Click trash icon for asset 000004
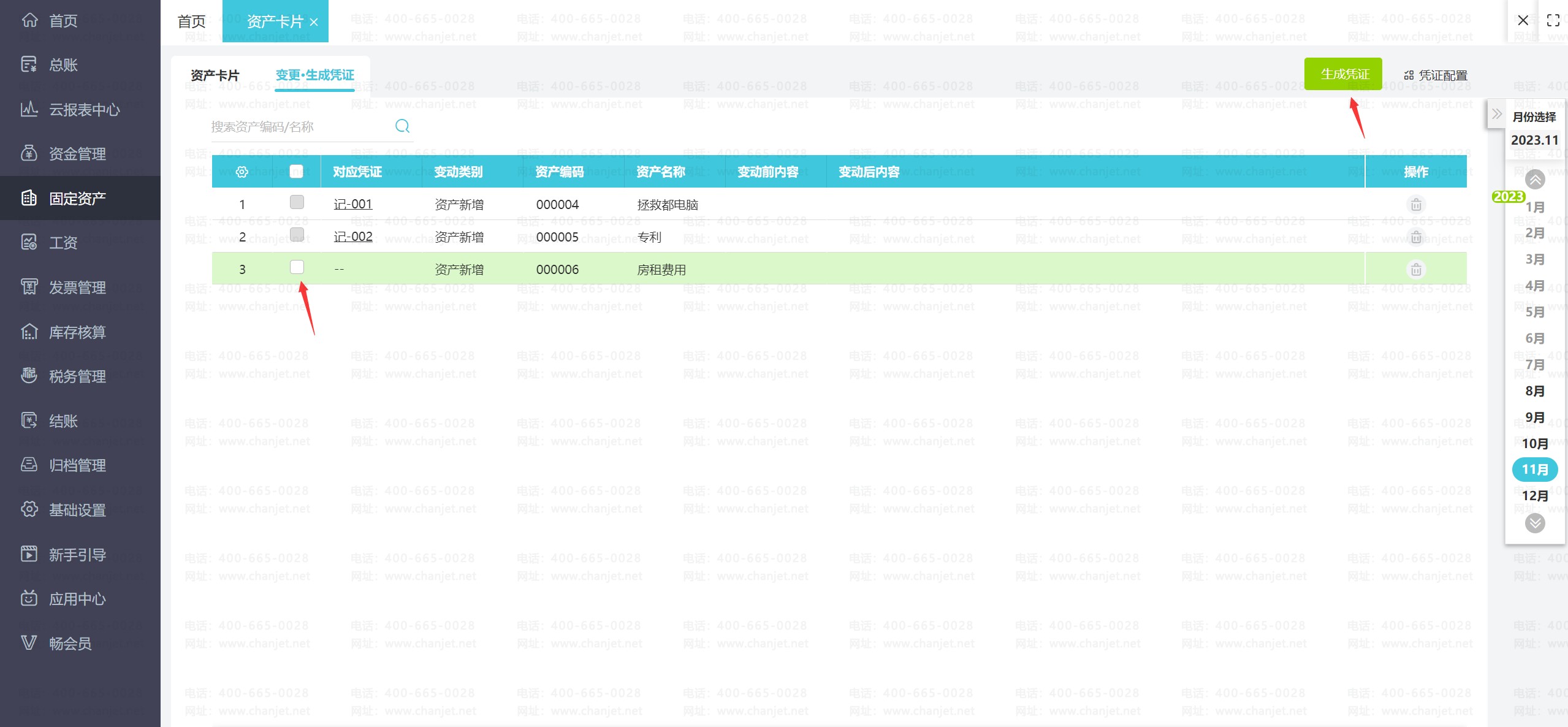 pos(1416,205)
